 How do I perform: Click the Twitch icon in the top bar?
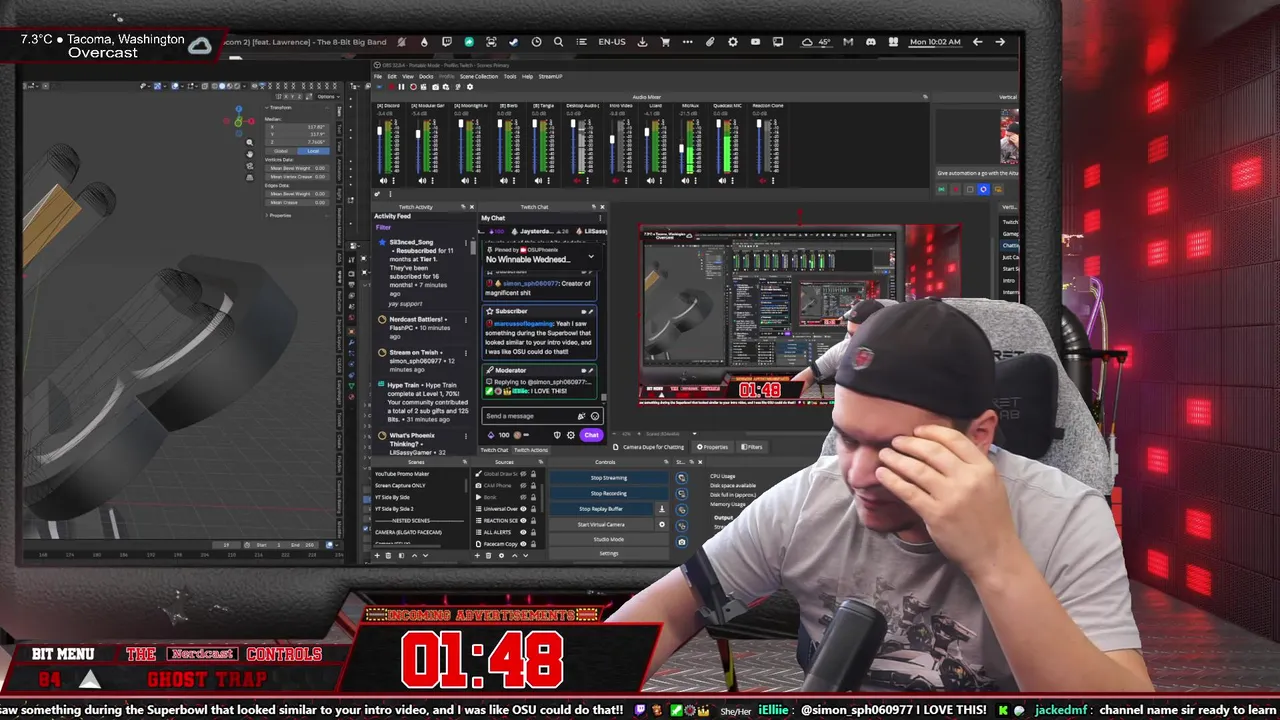[447, 42]
